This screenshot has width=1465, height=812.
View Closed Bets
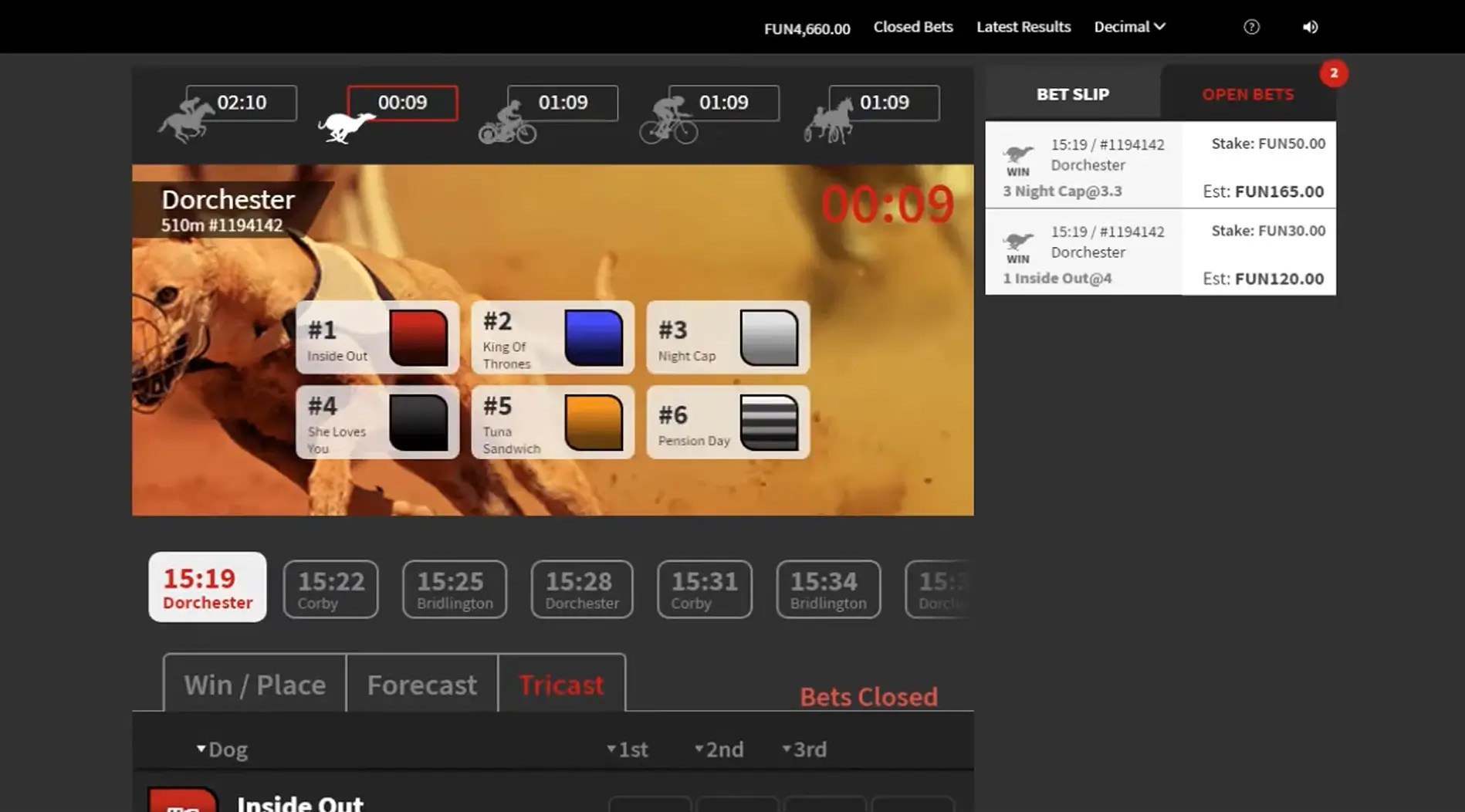[913, 27]
